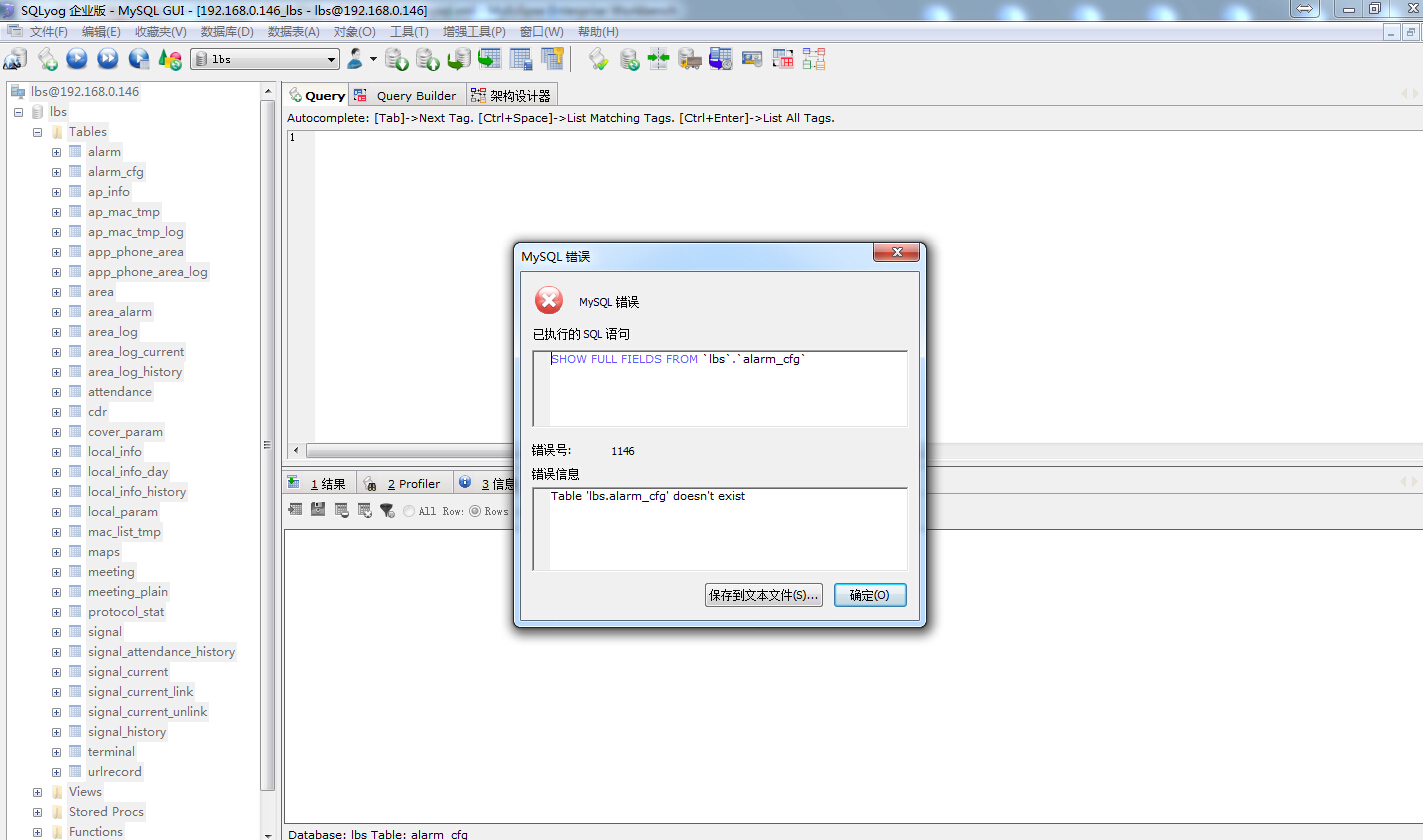Click first icon in result toolbar
This screenshot has width=1423, height=840.
295,510
